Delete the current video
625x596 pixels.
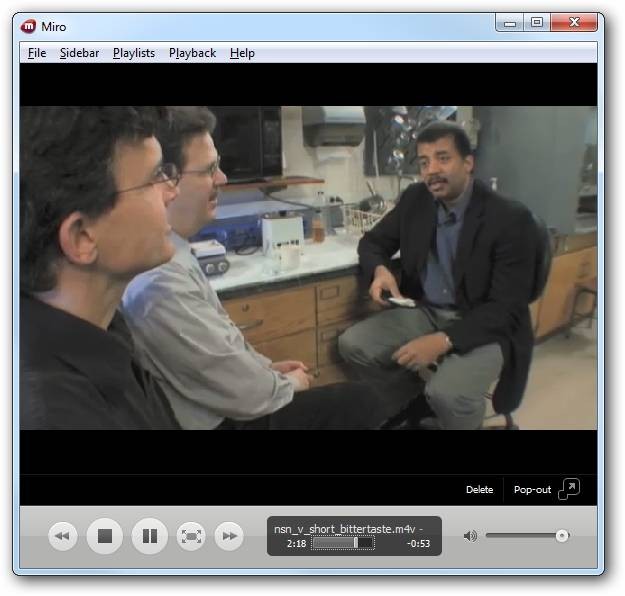[x=480, y=490]
